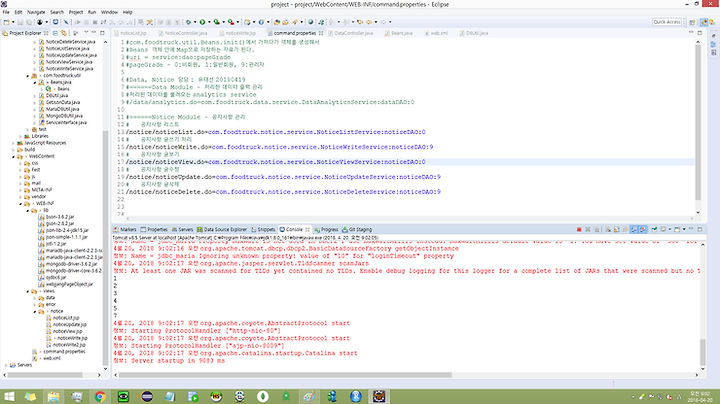Click the red Terminate button in Console
The width and height of the screenshot is (720, 404).
point(579,229)
